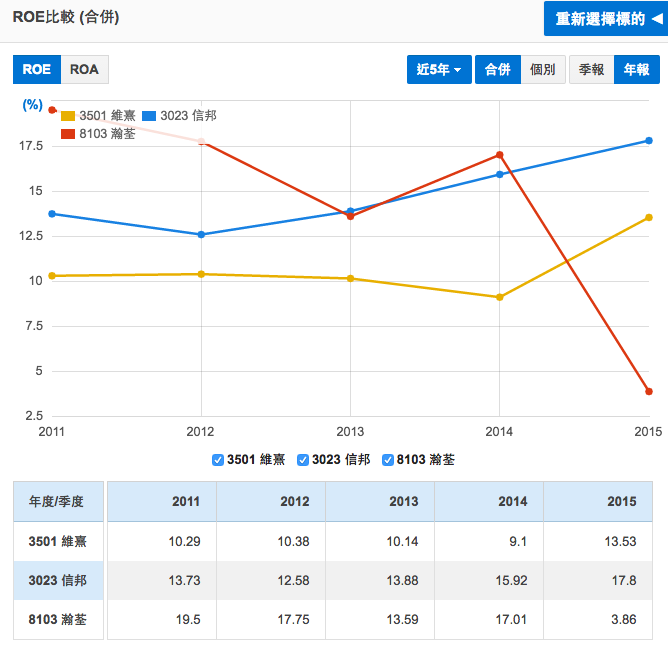
Task: Click blue 3023 信邦 legend swatch
Action: [149, 116]
